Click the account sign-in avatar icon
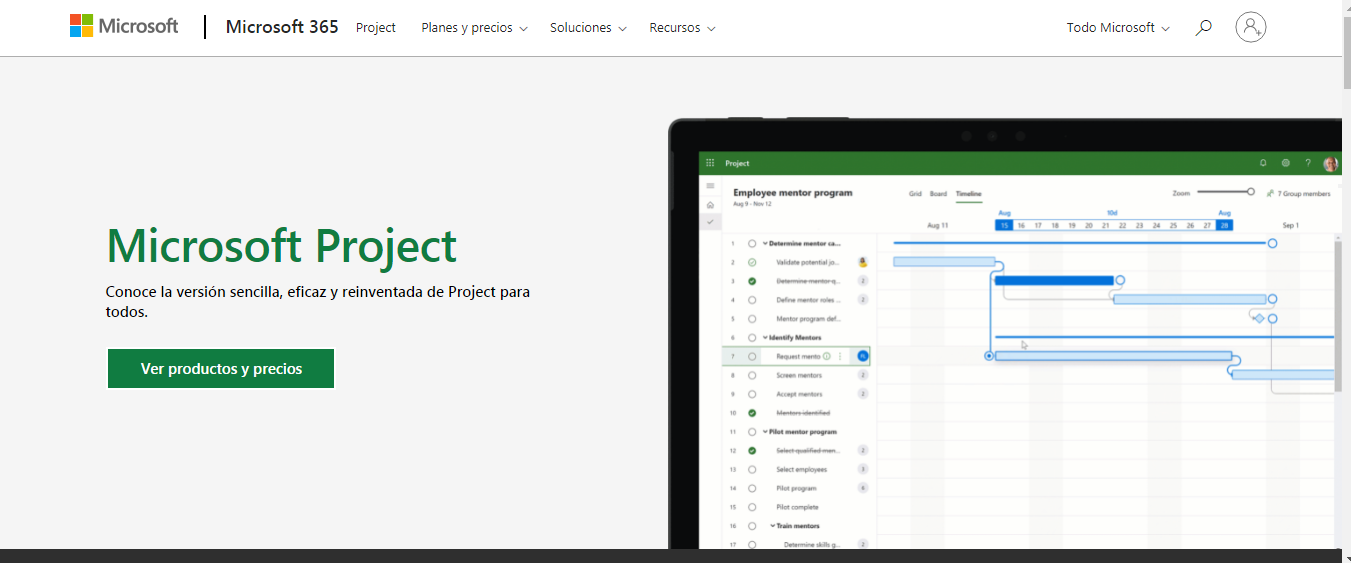The width and height of the screenshot is (1351, 563). tap(1251, 27)
